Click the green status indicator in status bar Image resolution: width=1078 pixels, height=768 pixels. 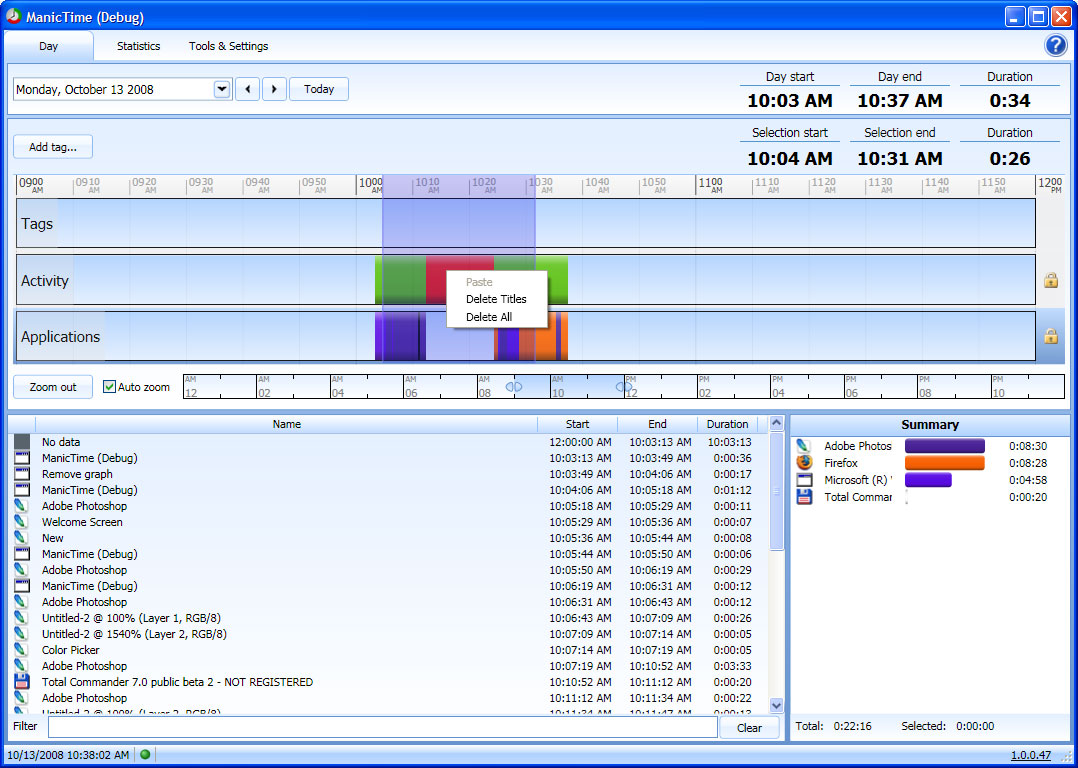145,754
